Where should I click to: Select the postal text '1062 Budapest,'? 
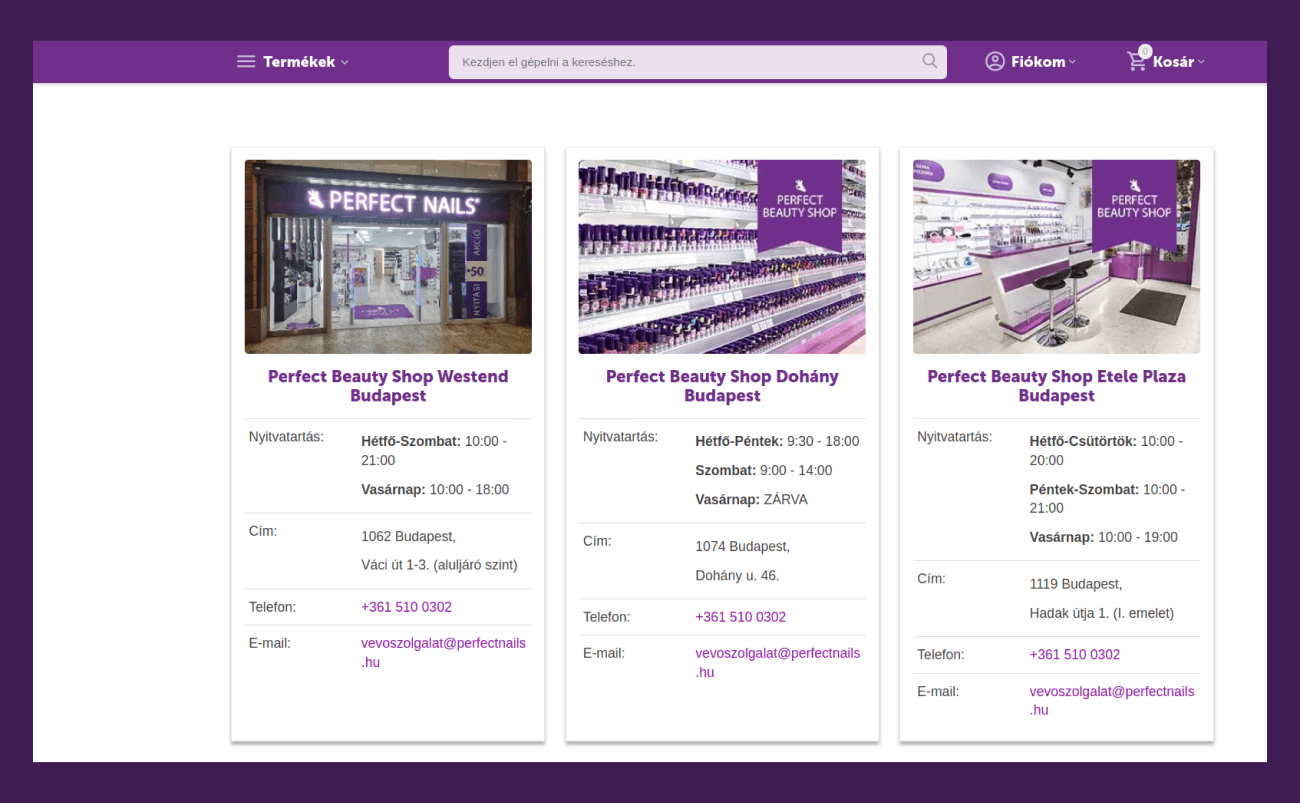408,536
